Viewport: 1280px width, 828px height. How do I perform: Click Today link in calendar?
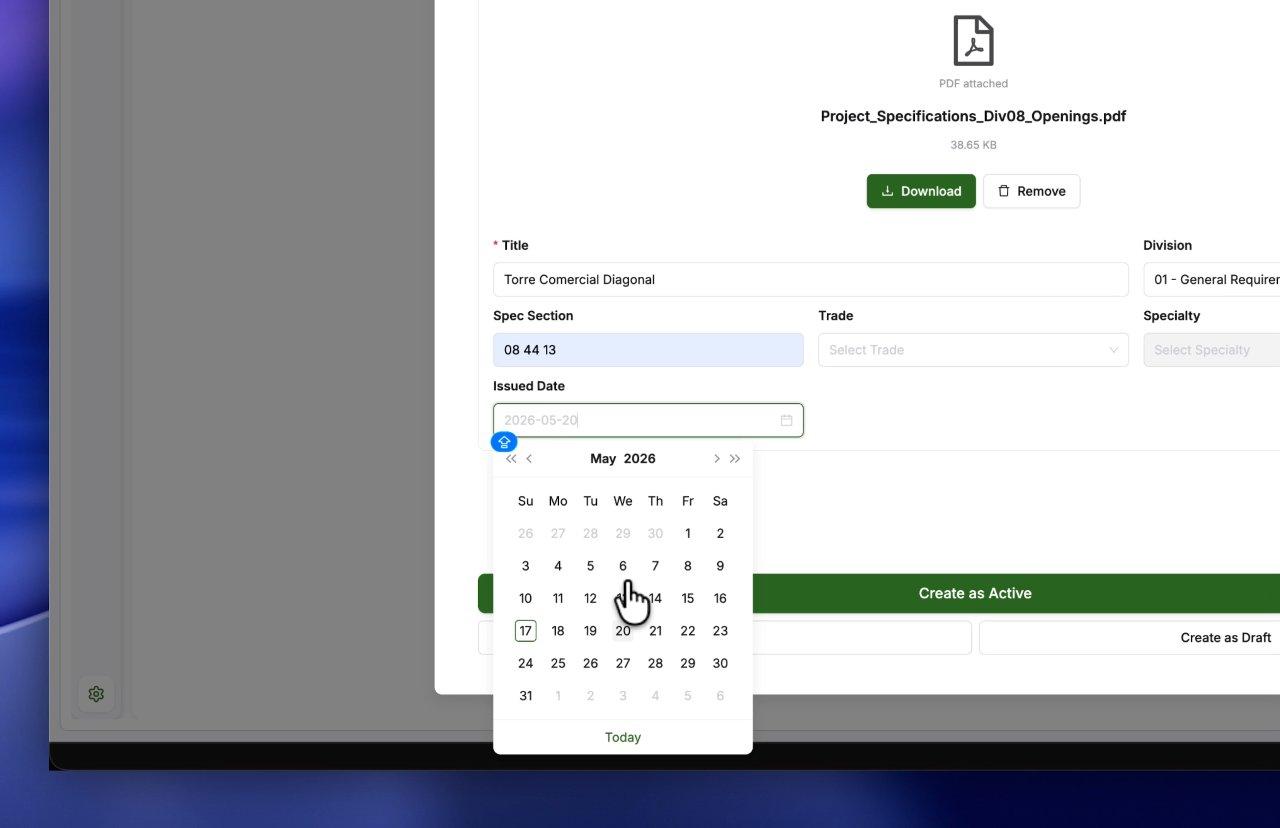(x=623, y=737)
